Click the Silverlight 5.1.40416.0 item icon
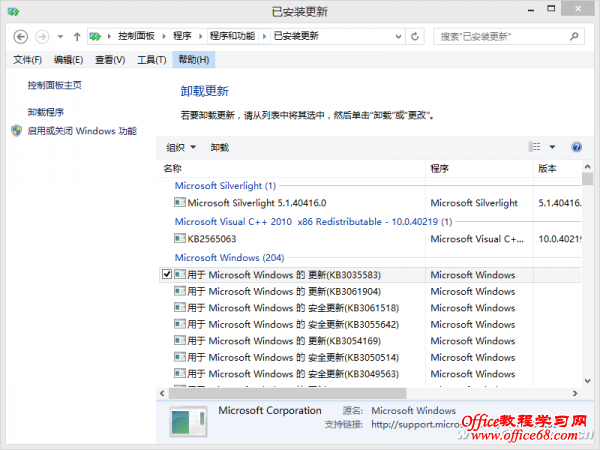 [180, 202]
